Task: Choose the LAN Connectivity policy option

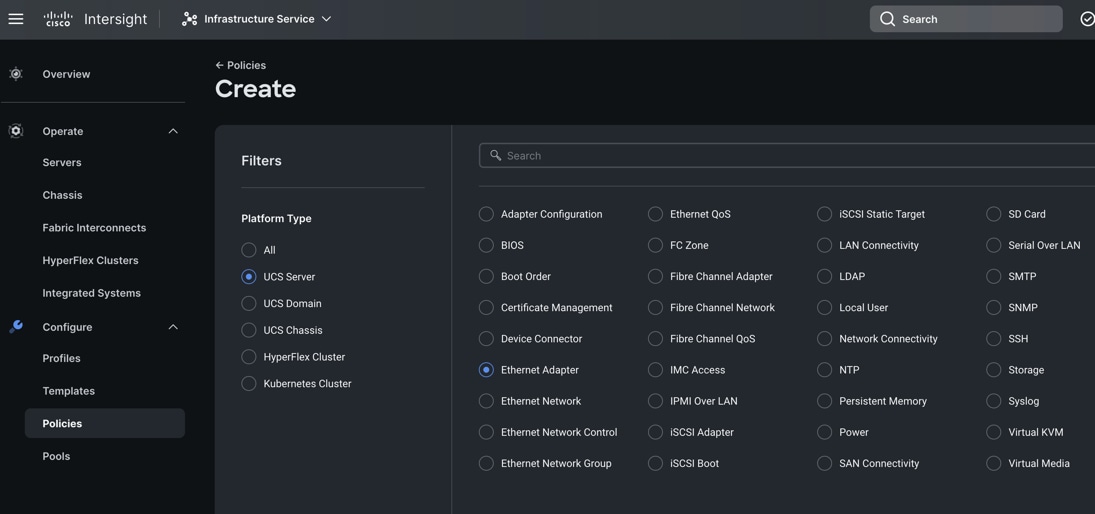Action: pos(824,245)
